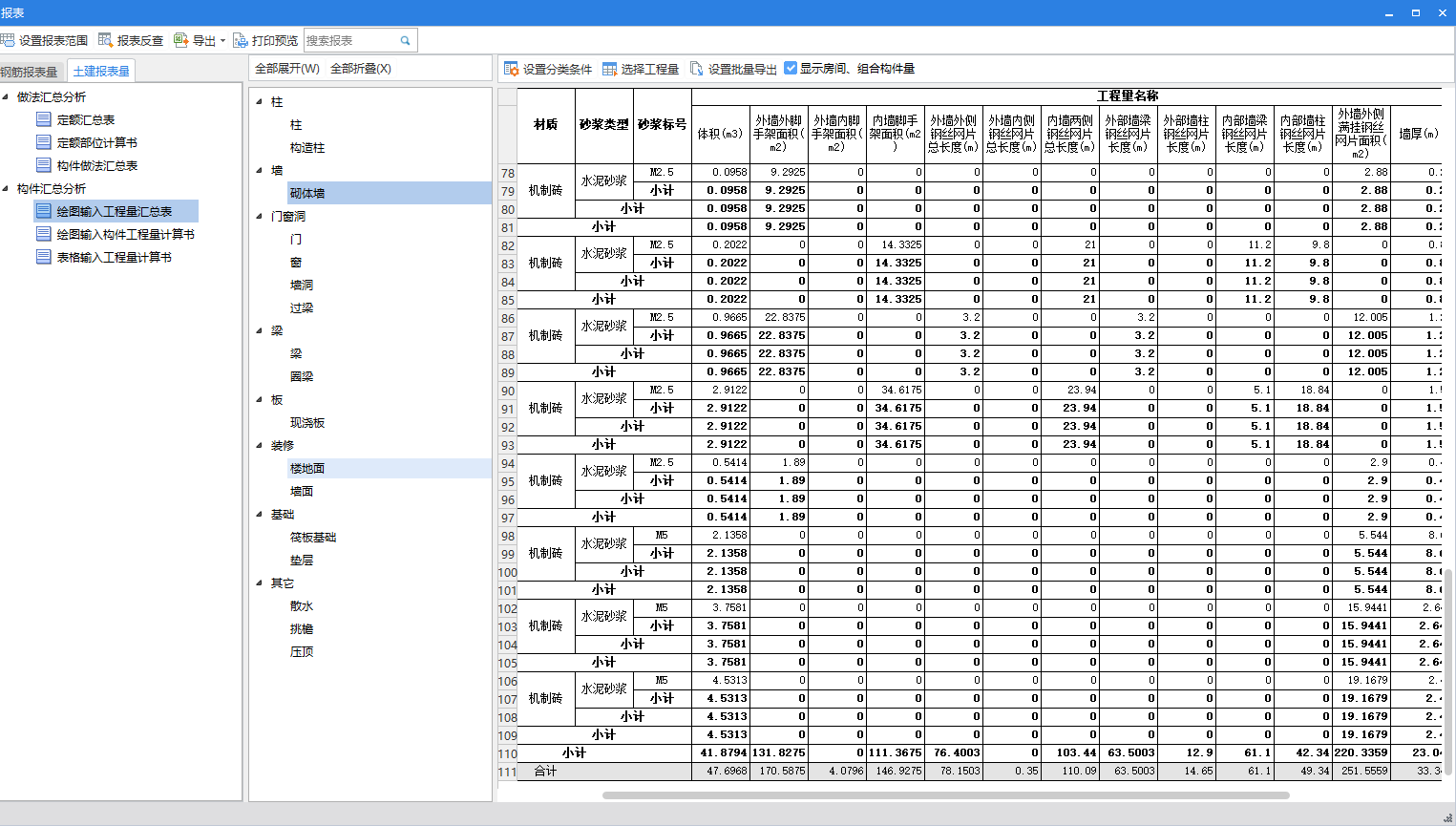Click total volume cell 47.6968
Image resolution: width=1456 pixels, height=826 pixels.
click(x=721, y=772)
